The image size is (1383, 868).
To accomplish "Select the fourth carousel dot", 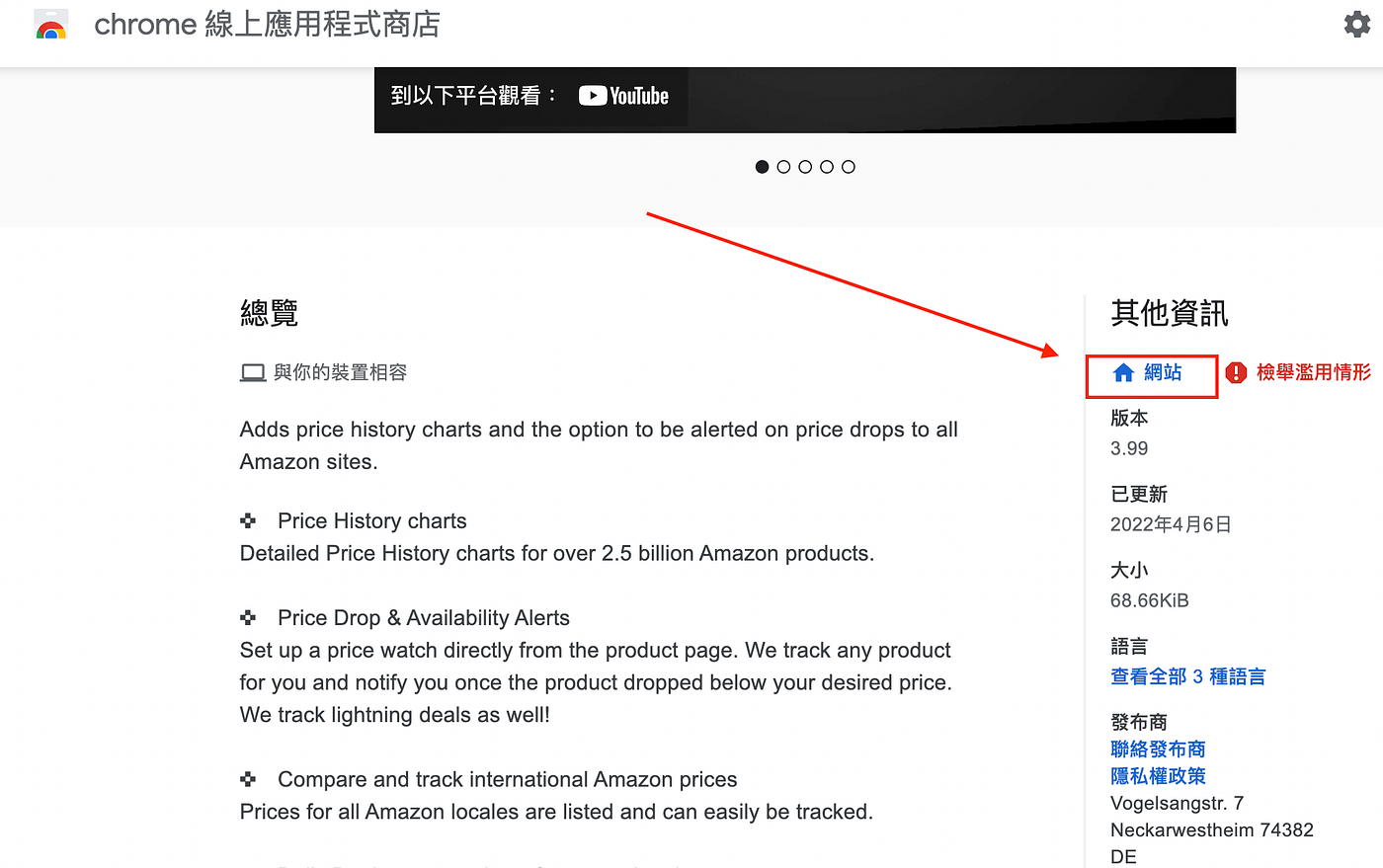I will pos(827,167).
